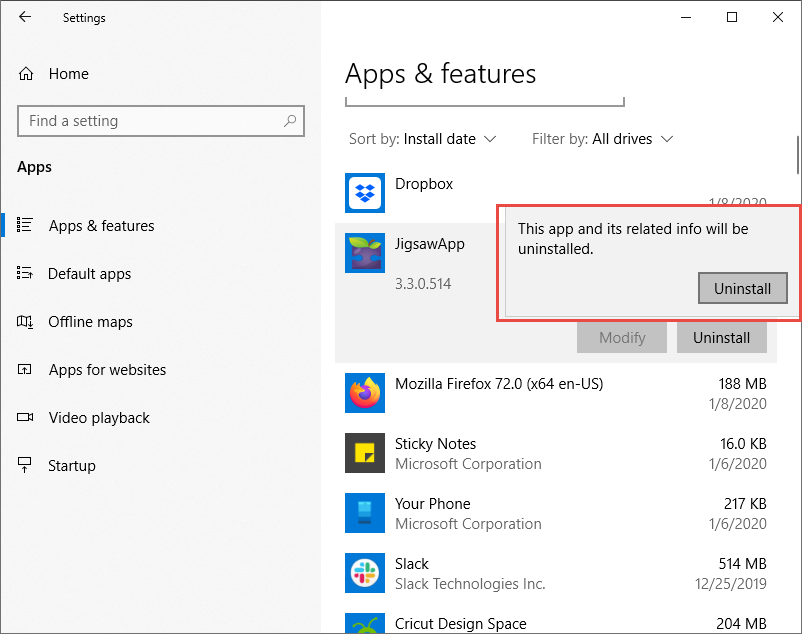Click the Dropbox app icon
This screenshot has width=802, height=634.
click(365, 193)
